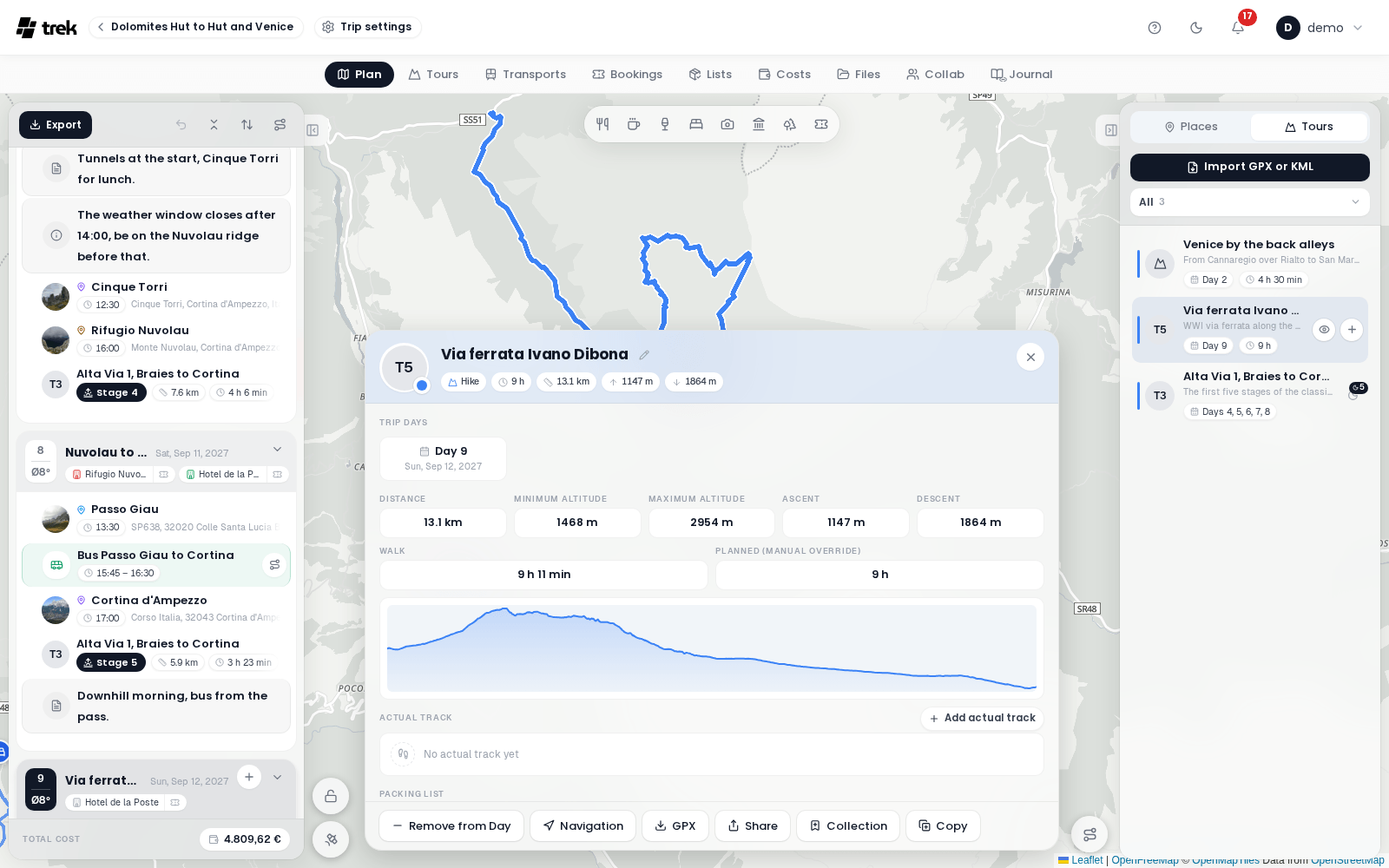
Task: Click the tickets filter icon in map toolbar
Action: (821, 124)
